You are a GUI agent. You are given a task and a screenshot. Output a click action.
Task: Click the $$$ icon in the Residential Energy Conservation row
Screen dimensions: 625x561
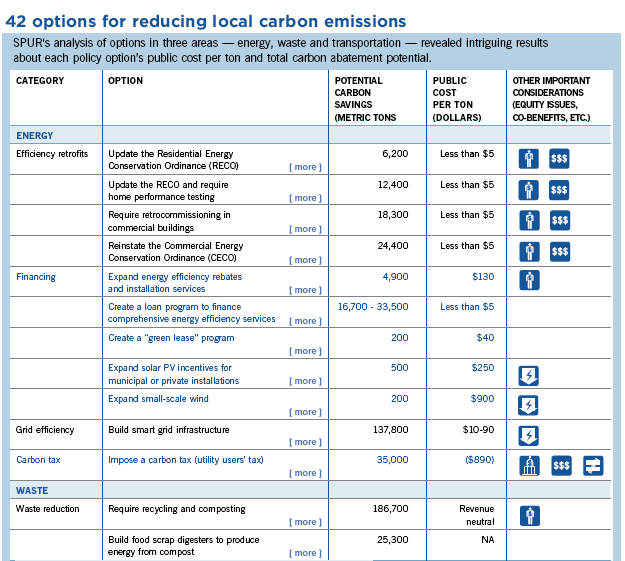(x=559, y=159)
